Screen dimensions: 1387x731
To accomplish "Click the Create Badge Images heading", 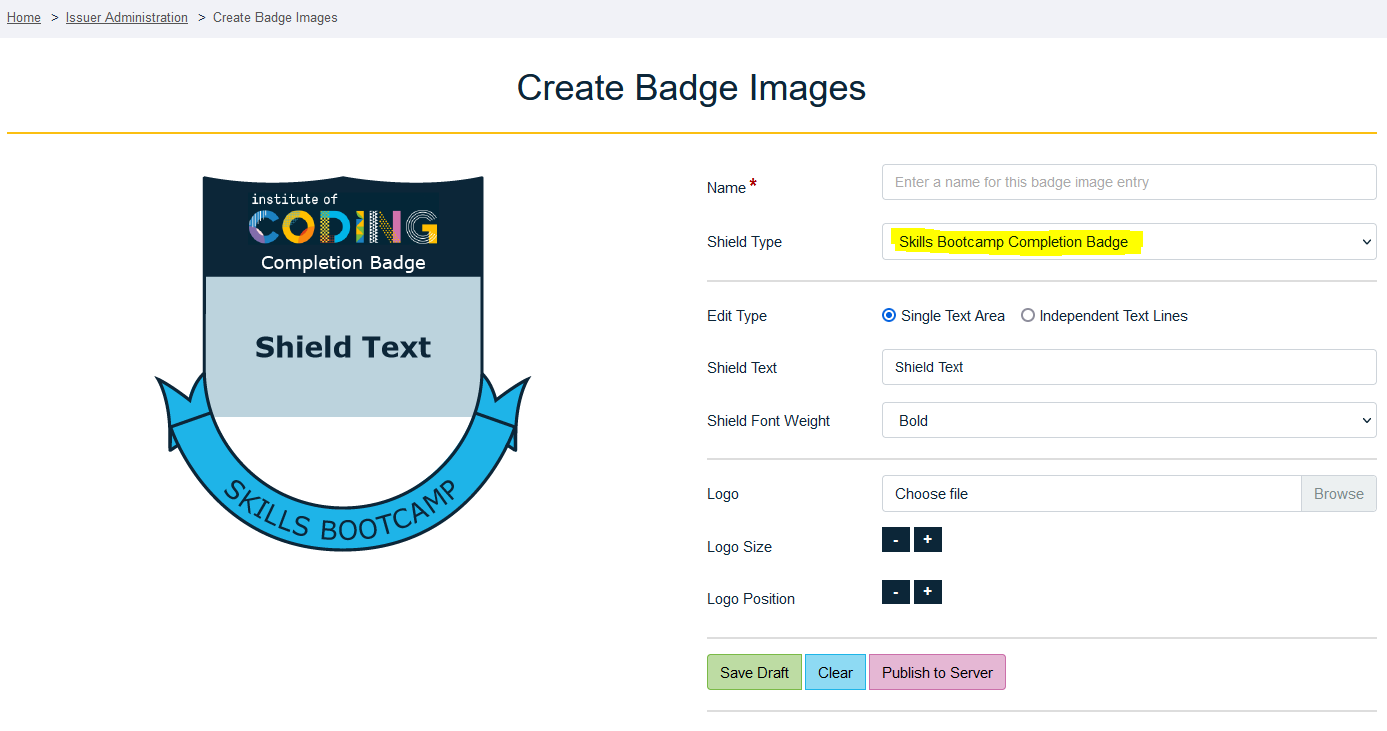I will point(691,88).
